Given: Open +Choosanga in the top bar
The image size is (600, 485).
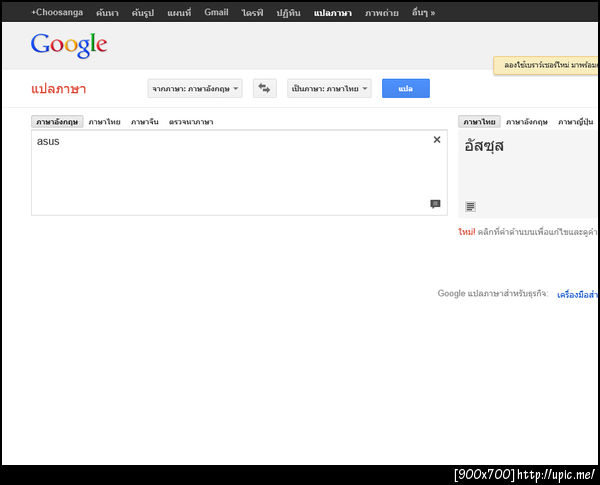Looking at the screenshot, I should coord(57,12).
